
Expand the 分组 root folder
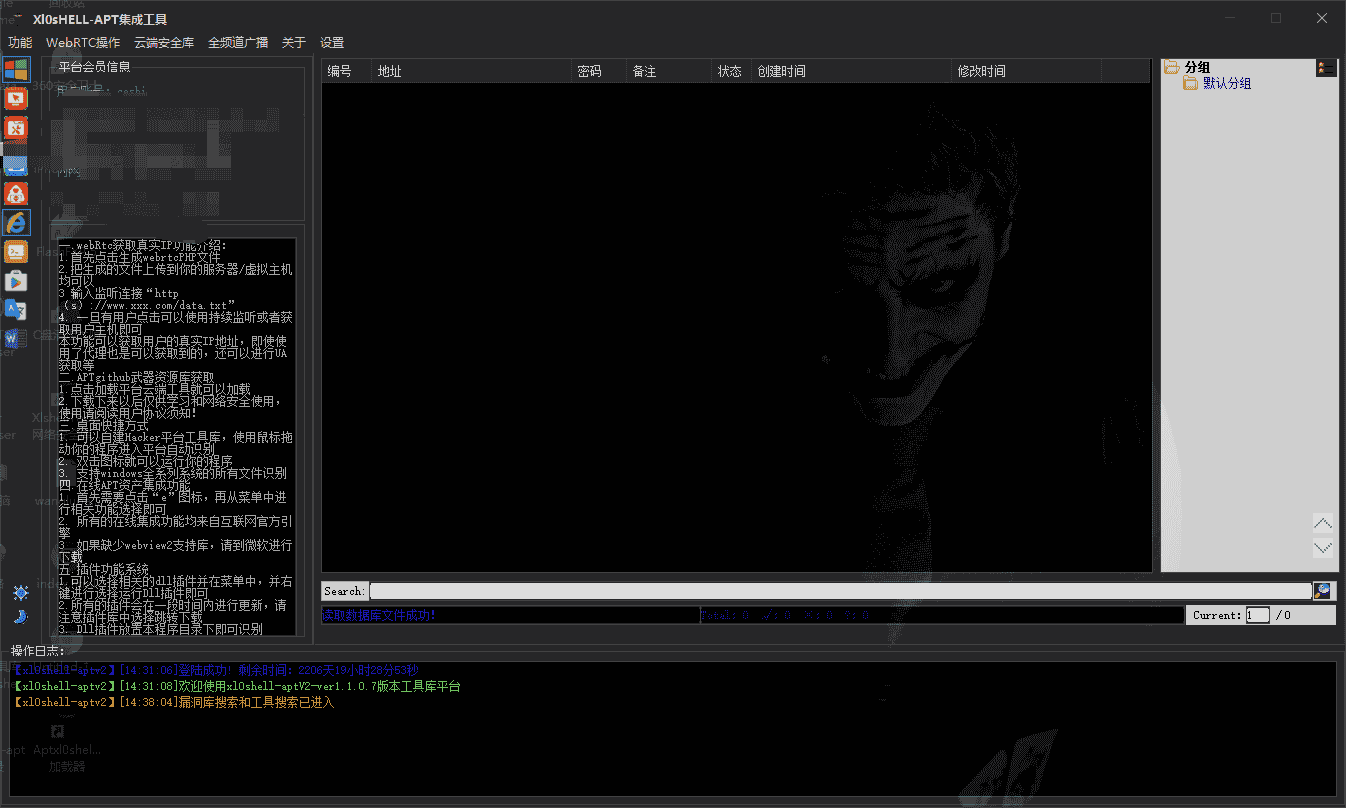coord(1171,67)
